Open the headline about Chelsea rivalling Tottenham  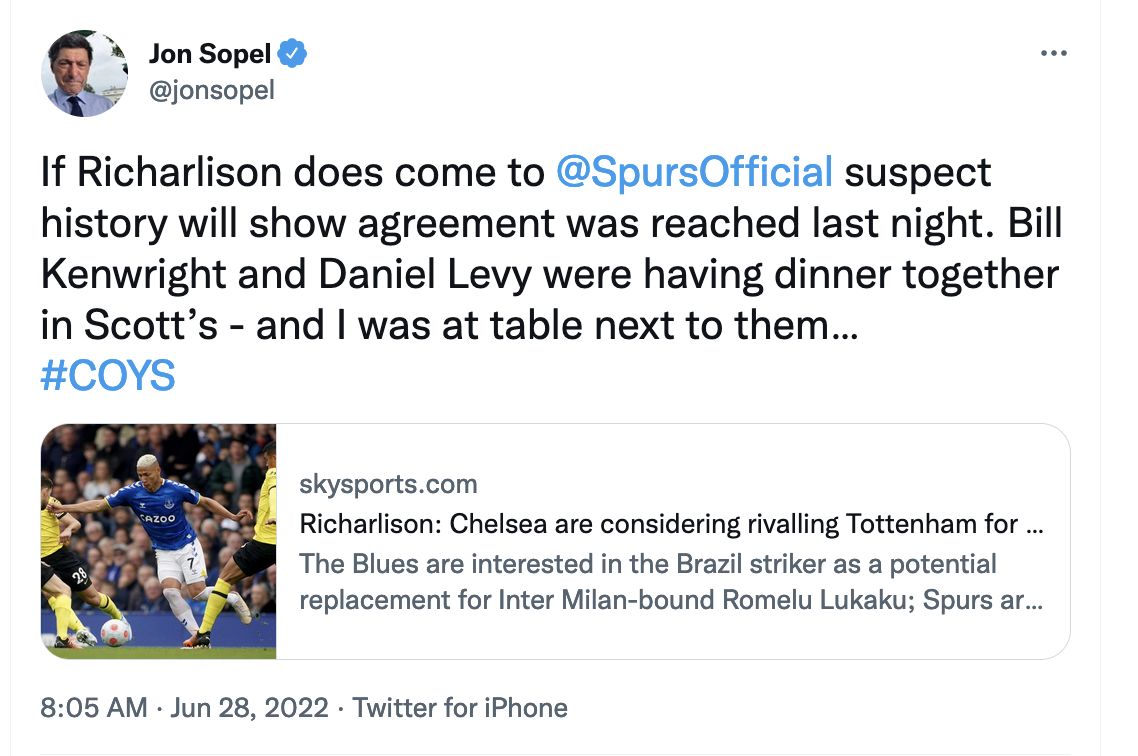click(x=671, y=524)
